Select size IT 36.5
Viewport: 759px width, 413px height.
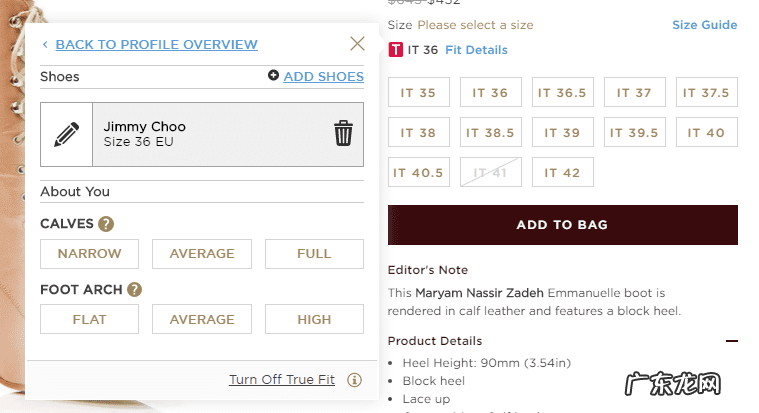pyautogui.click(x=562, y=93)
